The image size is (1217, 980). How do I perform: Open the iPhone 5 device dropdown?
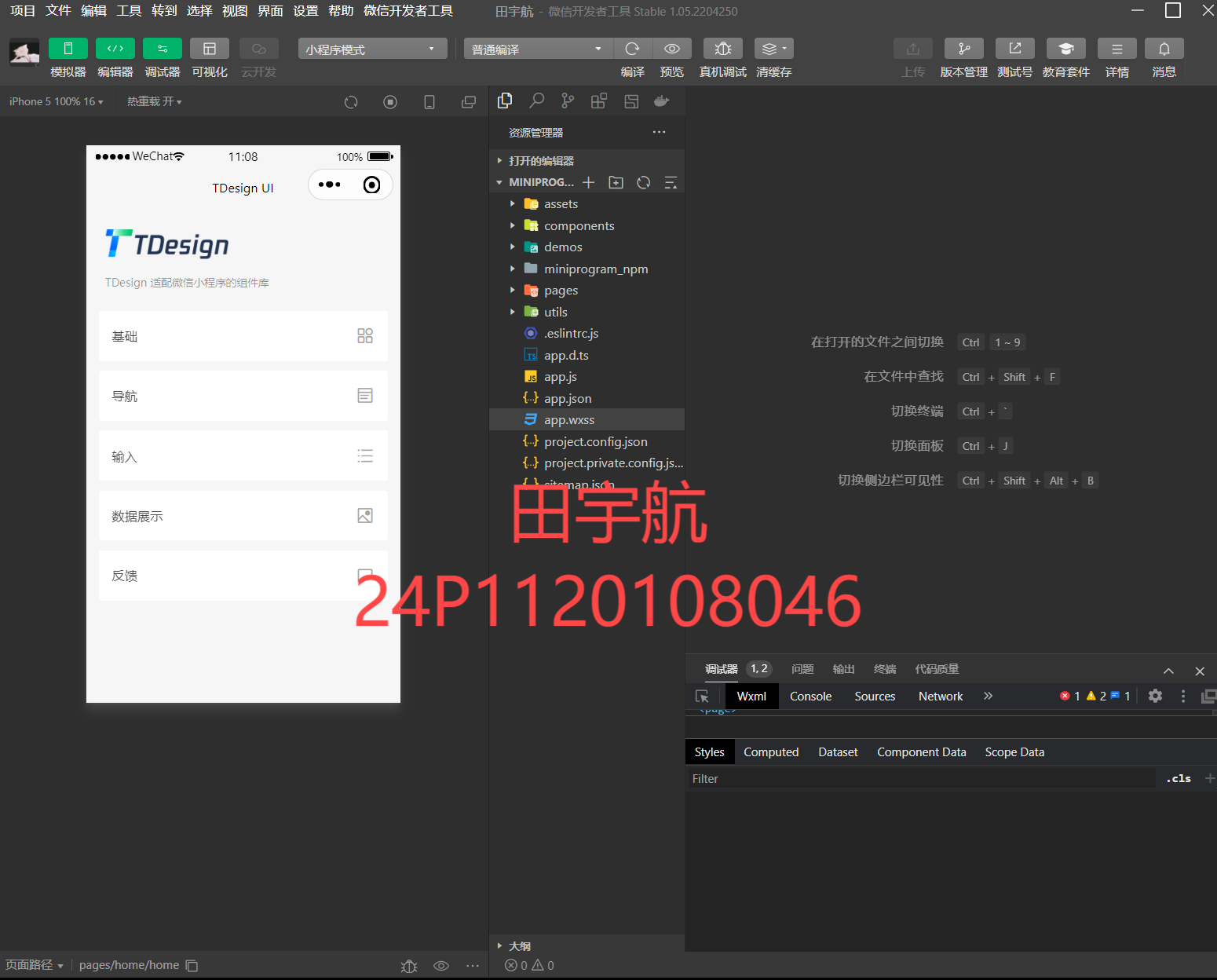pyautogui.click(x=57, y=101)
